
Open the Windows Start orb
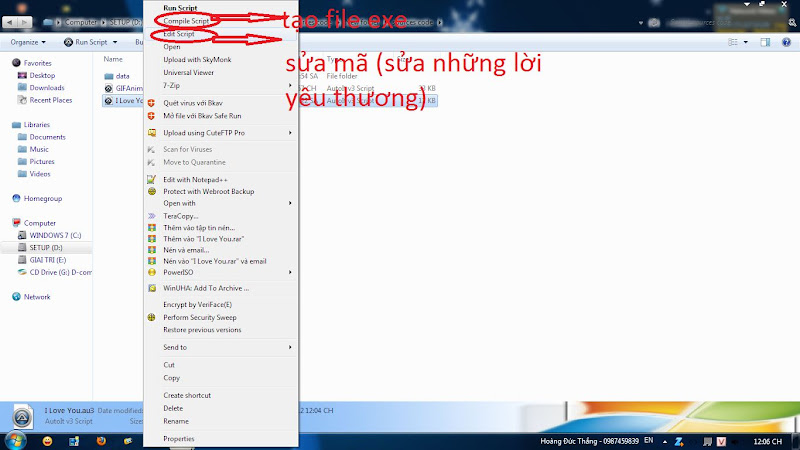(17, 440)
